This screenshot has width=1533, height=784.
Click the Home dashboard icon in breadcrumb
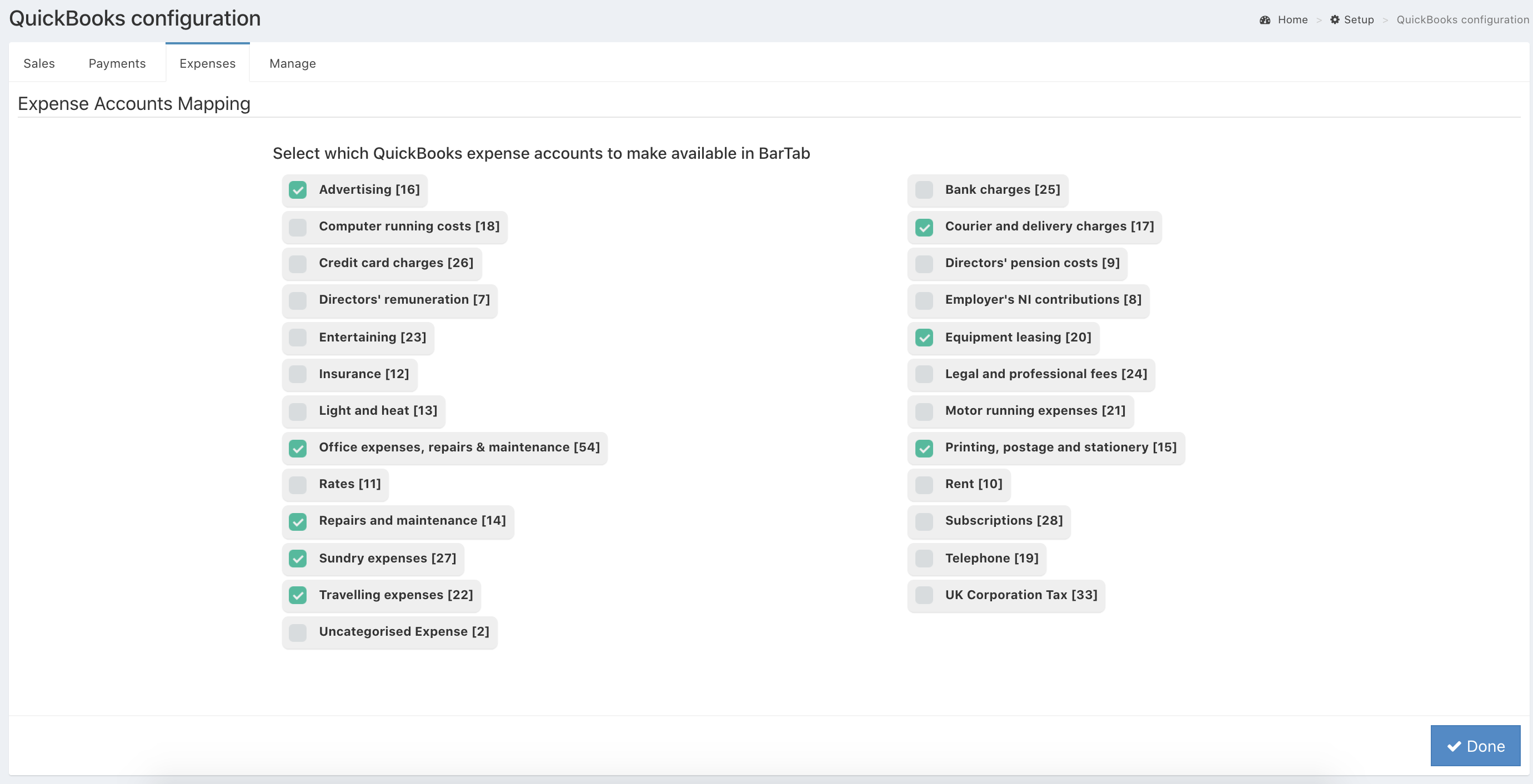pyautogui.click(x=1265, y=19)
